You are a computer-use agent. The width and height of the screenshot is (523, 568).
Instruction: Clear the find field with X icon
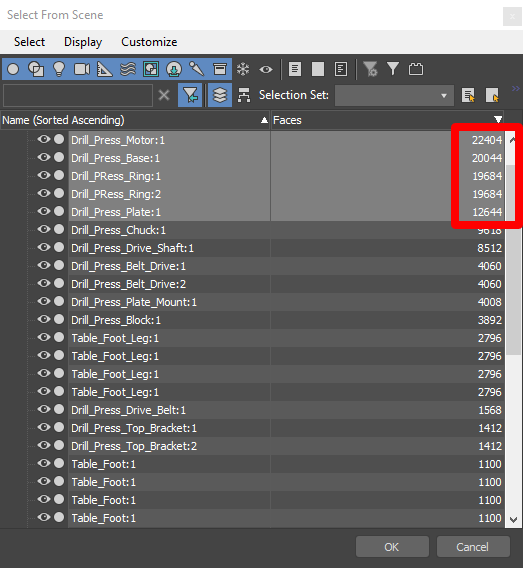(x=164, y=96)
